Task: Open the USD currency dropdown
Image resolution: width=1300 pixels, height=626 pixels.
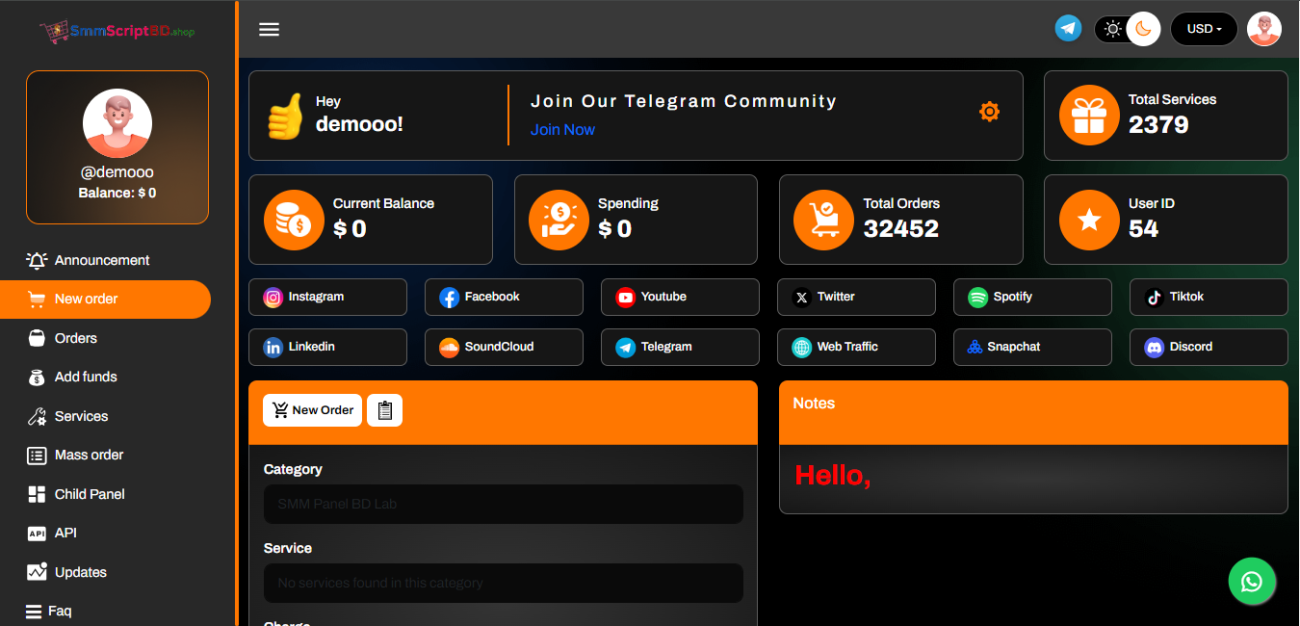Action: pos(1203,29)
